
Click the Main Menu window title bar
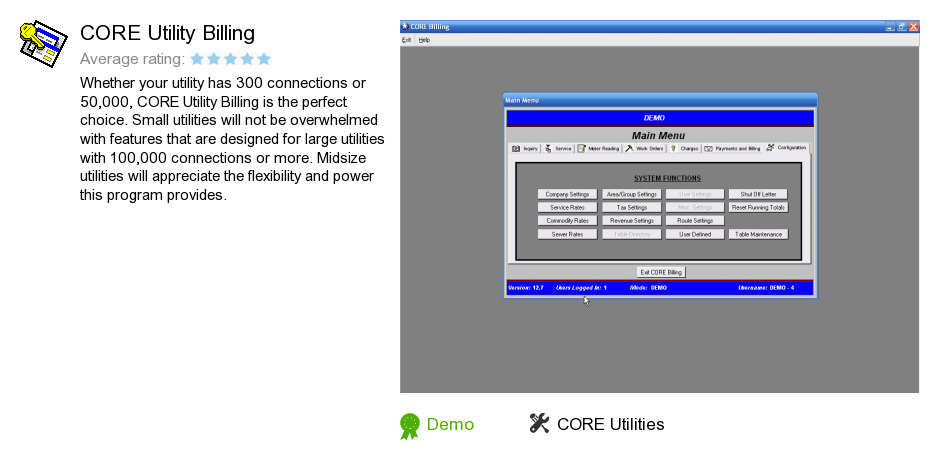coord(660,100)
